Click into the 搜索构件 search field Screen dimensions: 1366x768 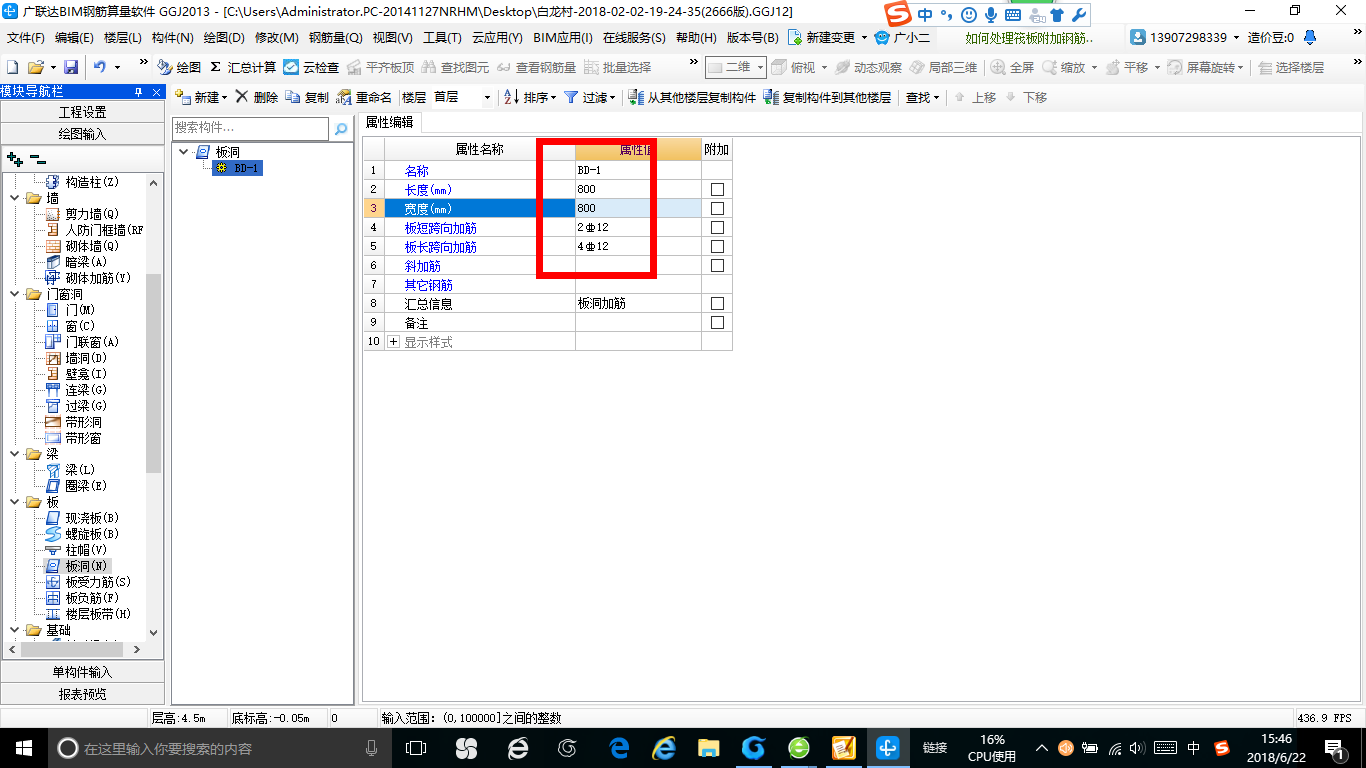click(250, 128)
